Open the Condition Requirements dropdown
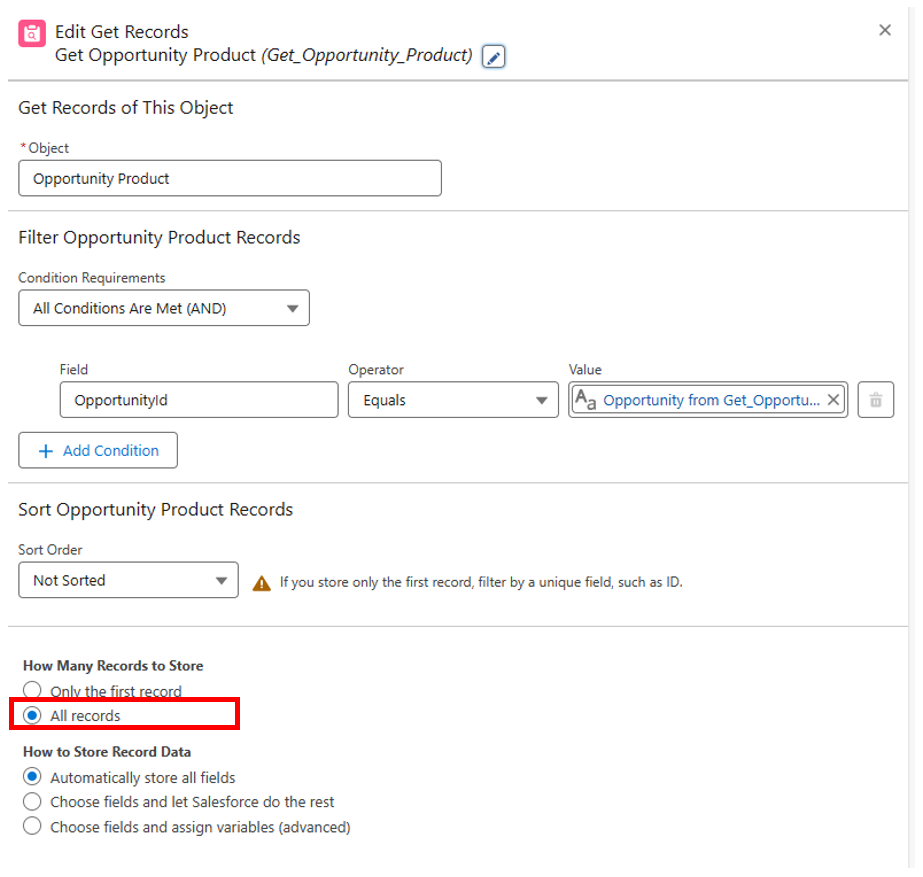 pos(164,308)
